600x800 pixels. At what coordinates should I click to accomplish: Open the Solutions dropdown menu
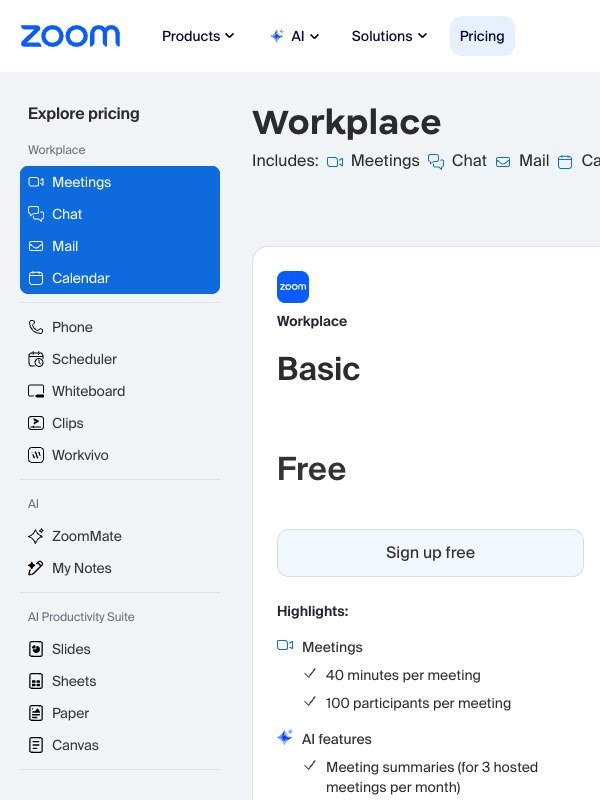[389, 36]
